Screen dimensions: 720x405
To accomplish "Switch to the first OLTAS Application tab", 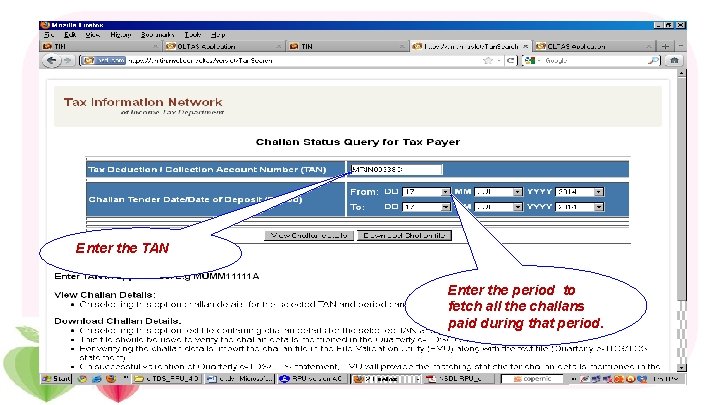I will coord(224,46).
